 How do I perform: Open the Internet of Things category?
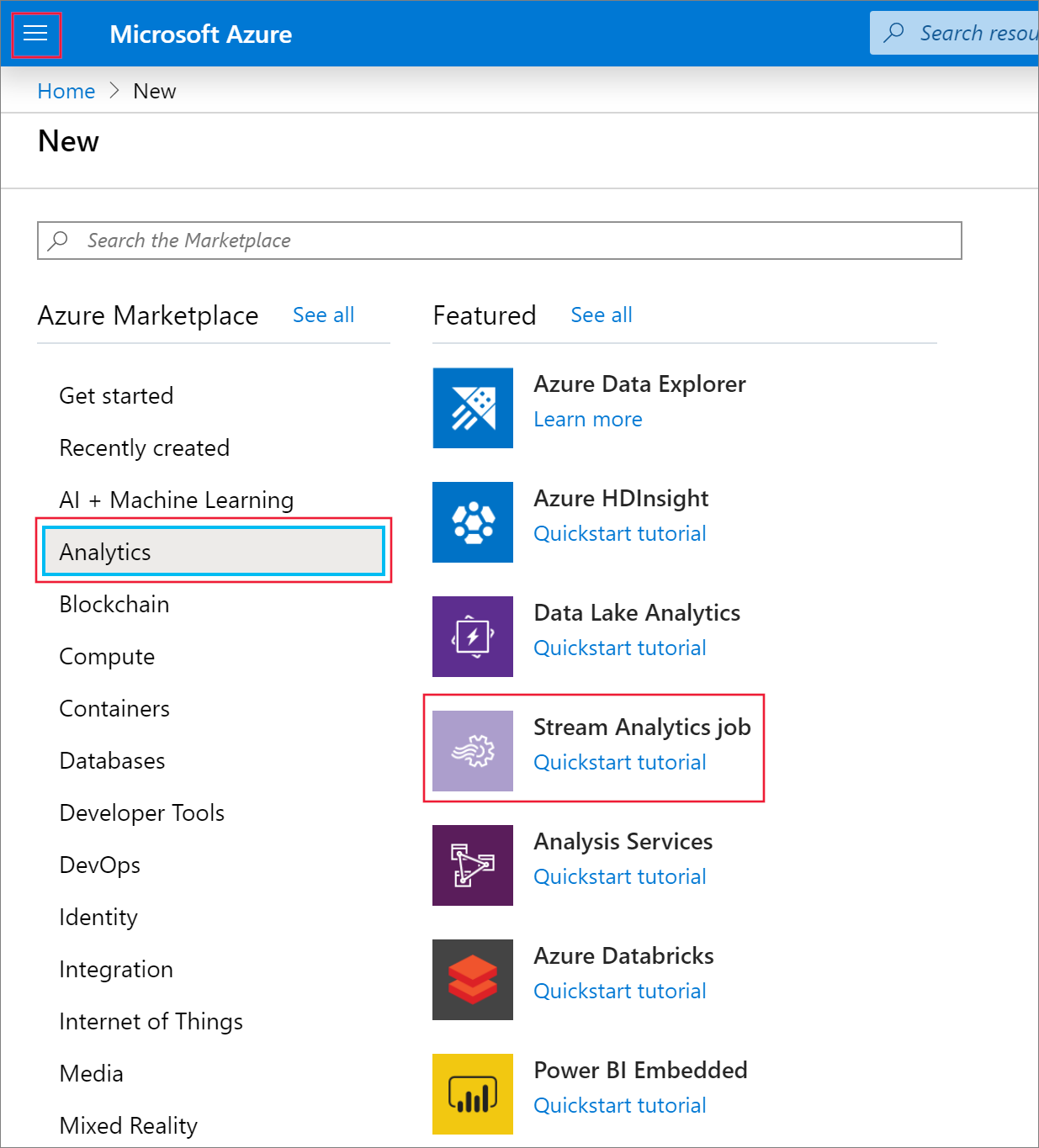(151, 1022)
